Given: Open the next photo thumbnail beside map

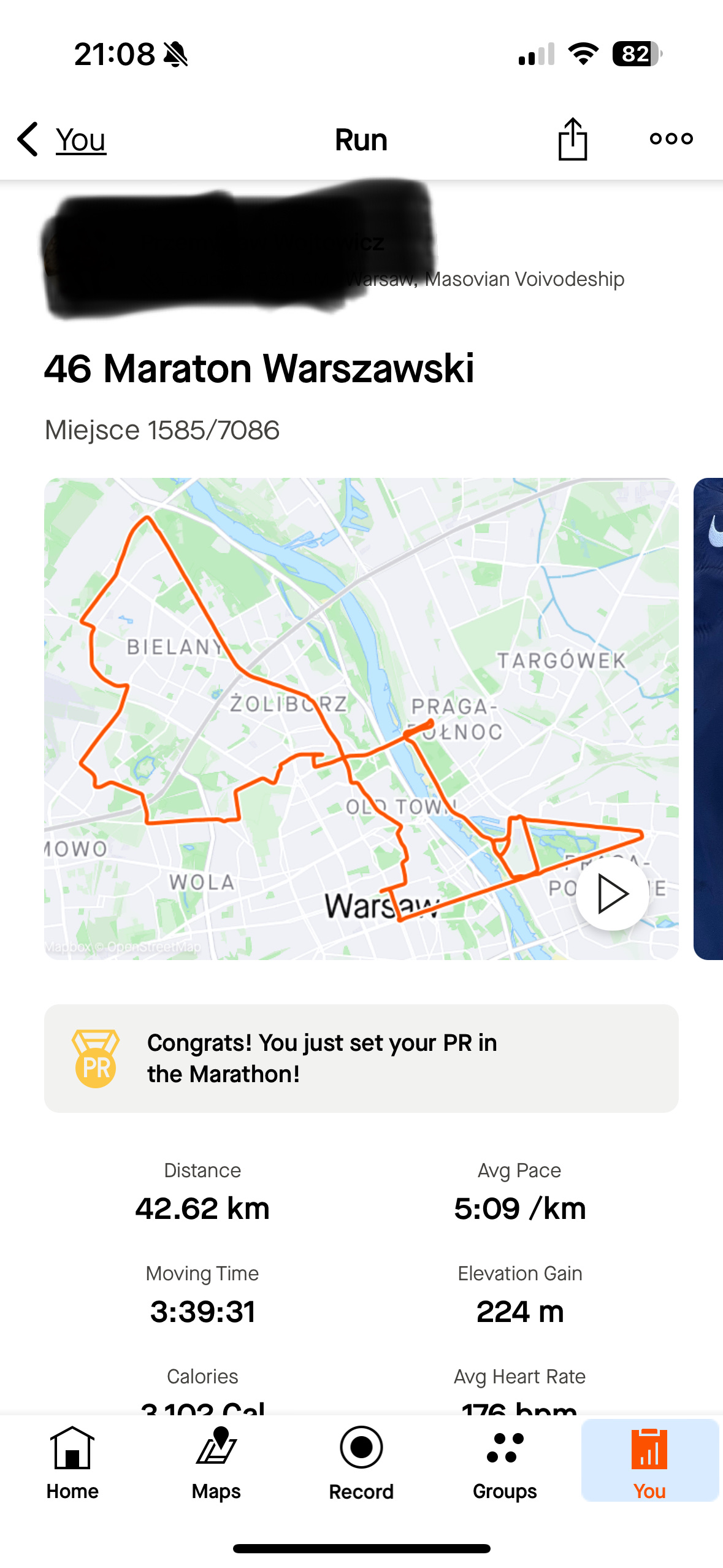Looking at the screenshot, I should [x=708, y=718].
